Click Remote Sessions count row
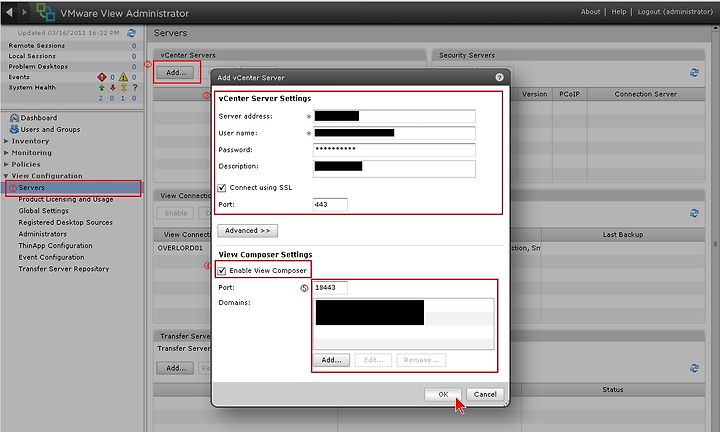The image size is (720, 432). (73, 45)
